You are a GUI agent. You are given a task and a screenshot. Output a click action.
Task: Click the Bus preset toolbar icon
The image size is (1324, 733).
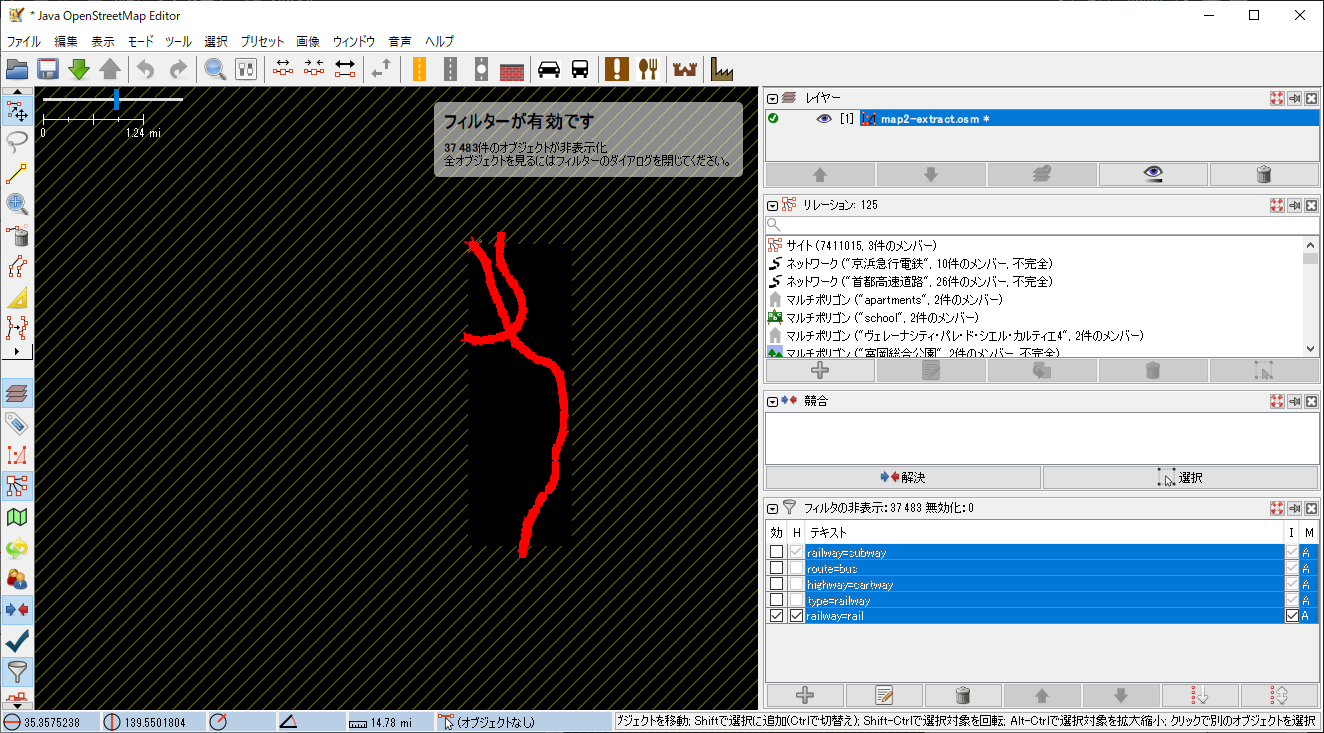pos(580,69)
